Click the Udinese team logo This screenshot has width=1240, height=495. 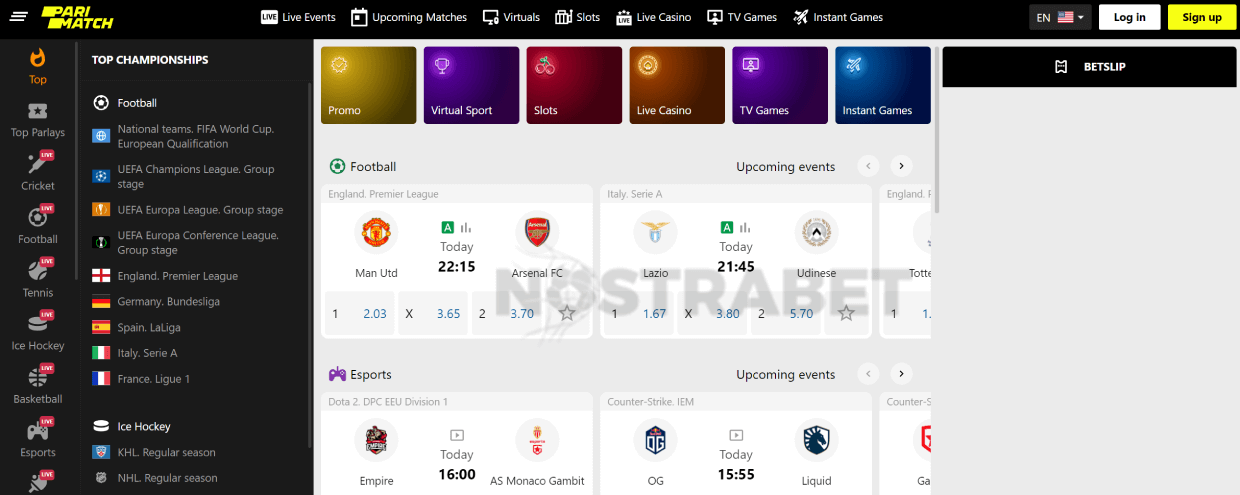pos(816,233)
